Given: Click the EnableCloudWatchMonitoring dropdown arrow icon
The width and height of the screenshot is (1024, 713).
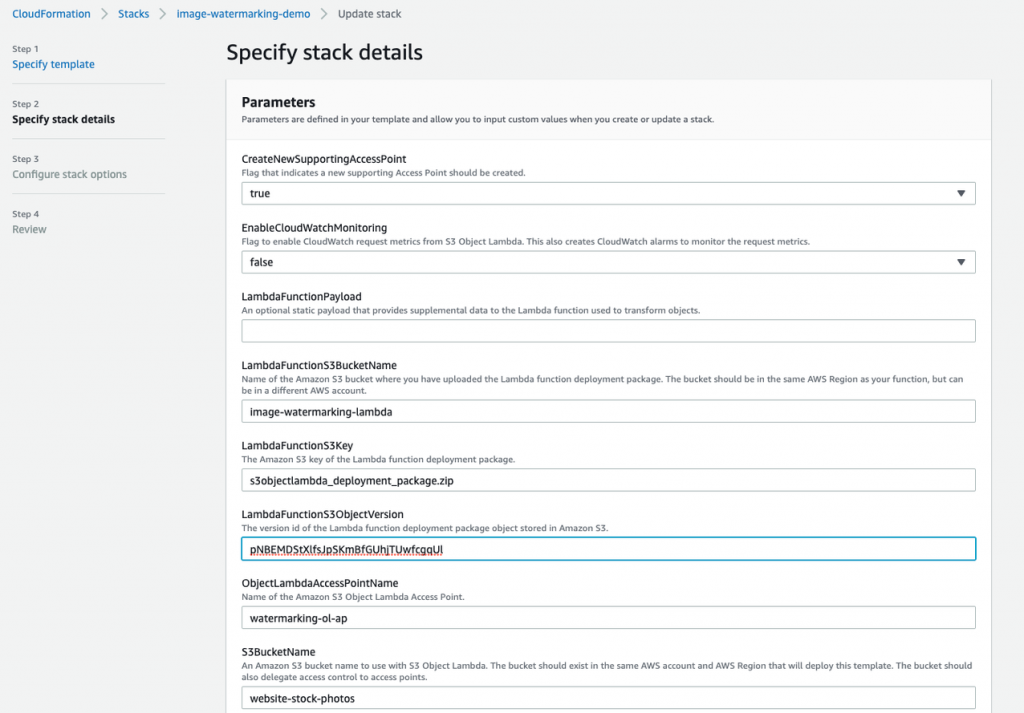Looking at the screenshot, I should (x=963, y=262).
